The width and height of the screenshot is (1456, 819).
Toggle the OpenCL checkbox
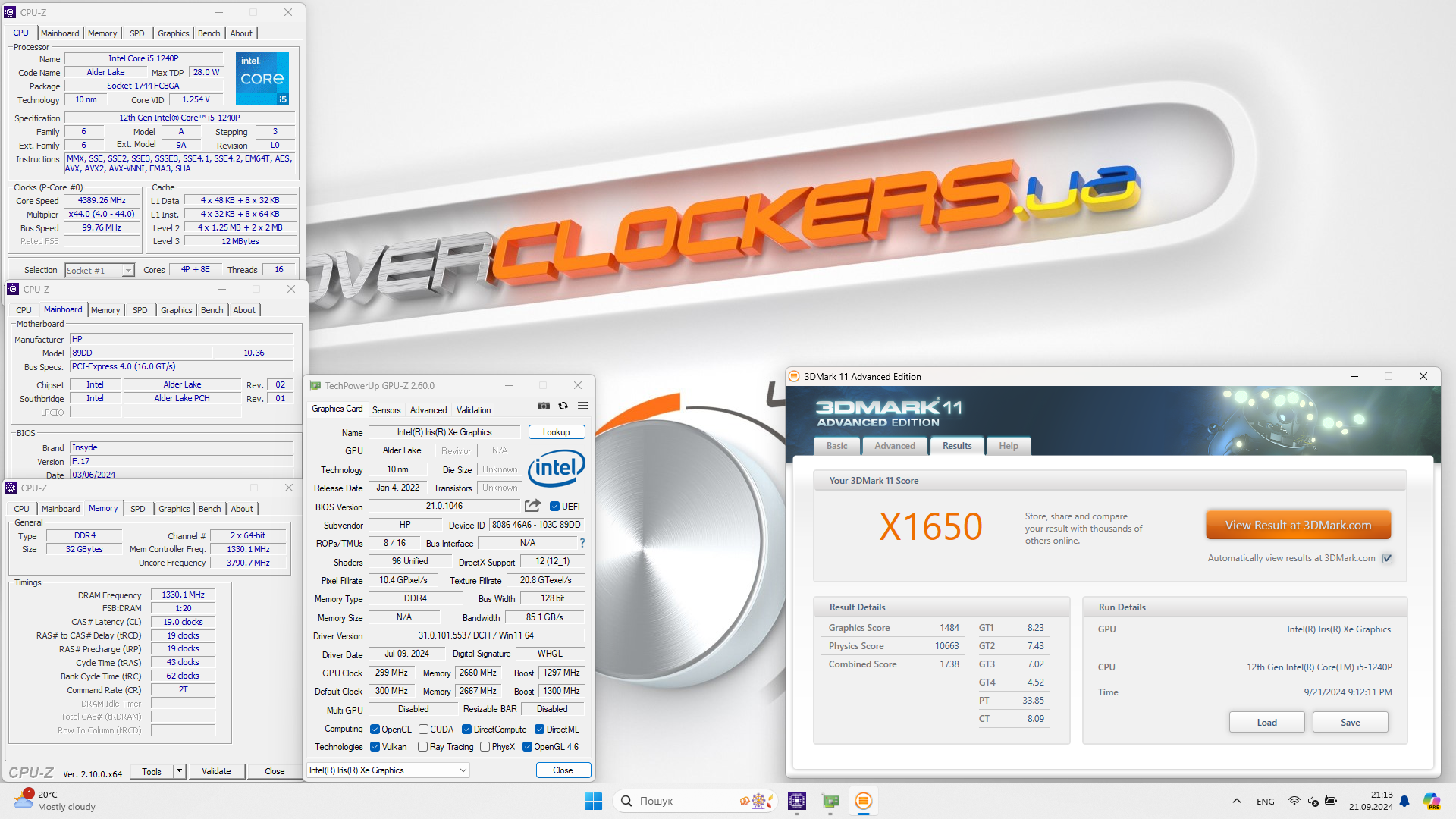(375, 730)
